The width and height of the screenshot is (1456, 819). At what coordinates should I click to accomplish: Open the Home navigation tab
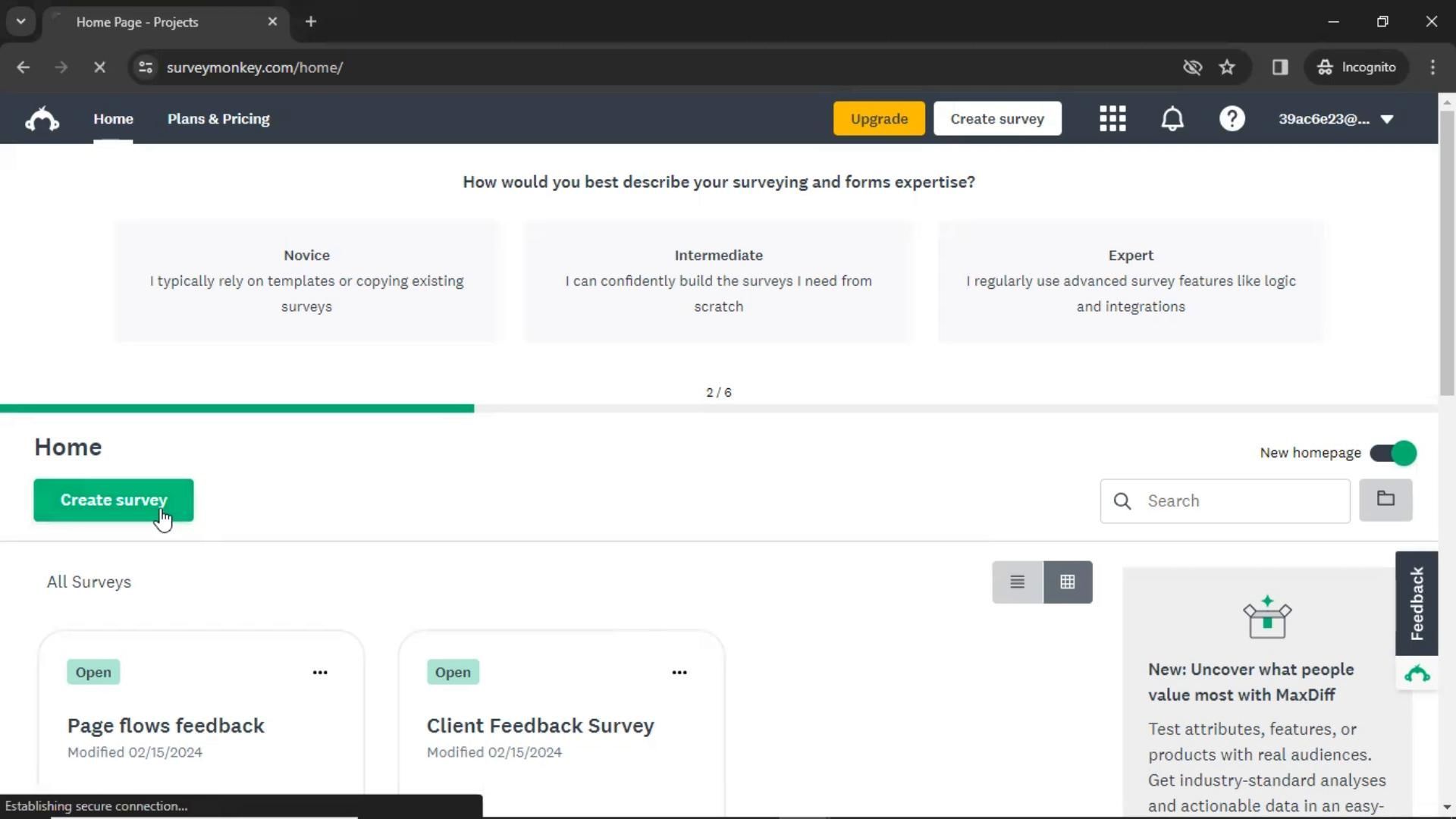113,119
